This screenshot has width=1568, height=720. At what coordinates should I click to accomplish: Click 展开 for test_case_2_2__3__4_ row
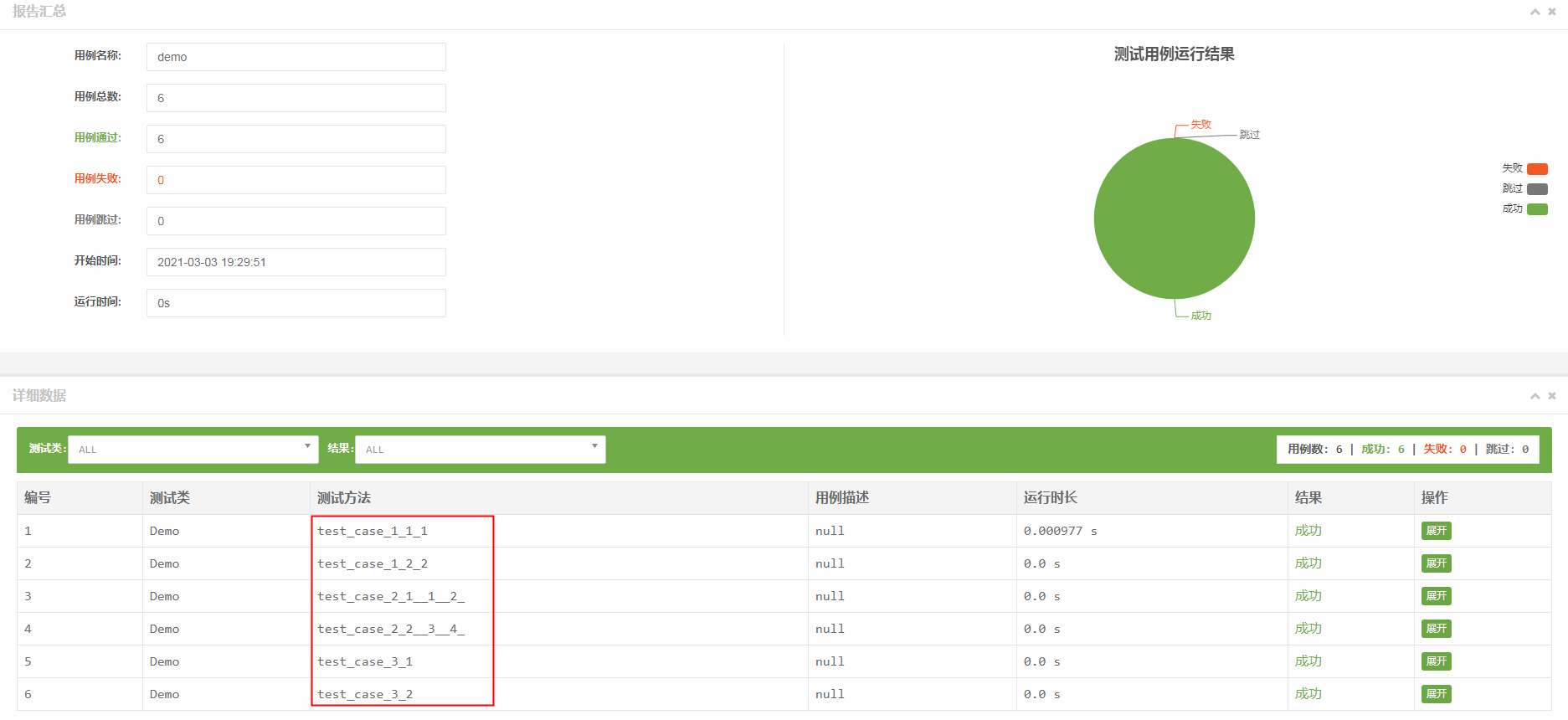coord(1436,629)
